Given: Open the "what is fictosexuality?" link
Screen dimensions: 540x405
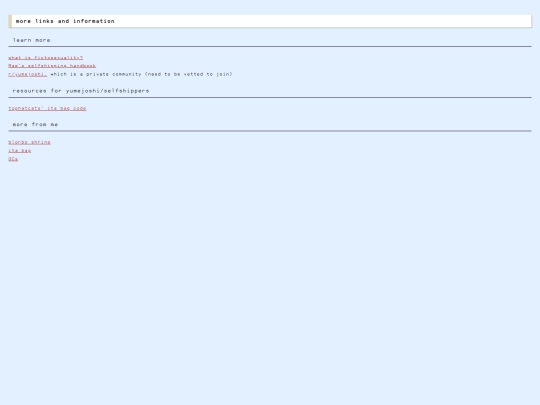Looking at the screenshot, I should pos(45,58).
